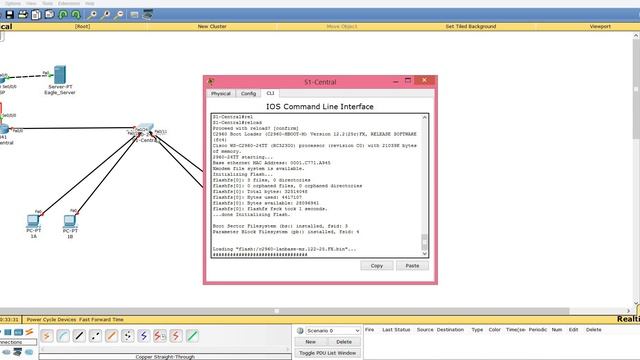Open the Options menu
This screenshot has height=360, width=640.
click(x=13, y=3)
